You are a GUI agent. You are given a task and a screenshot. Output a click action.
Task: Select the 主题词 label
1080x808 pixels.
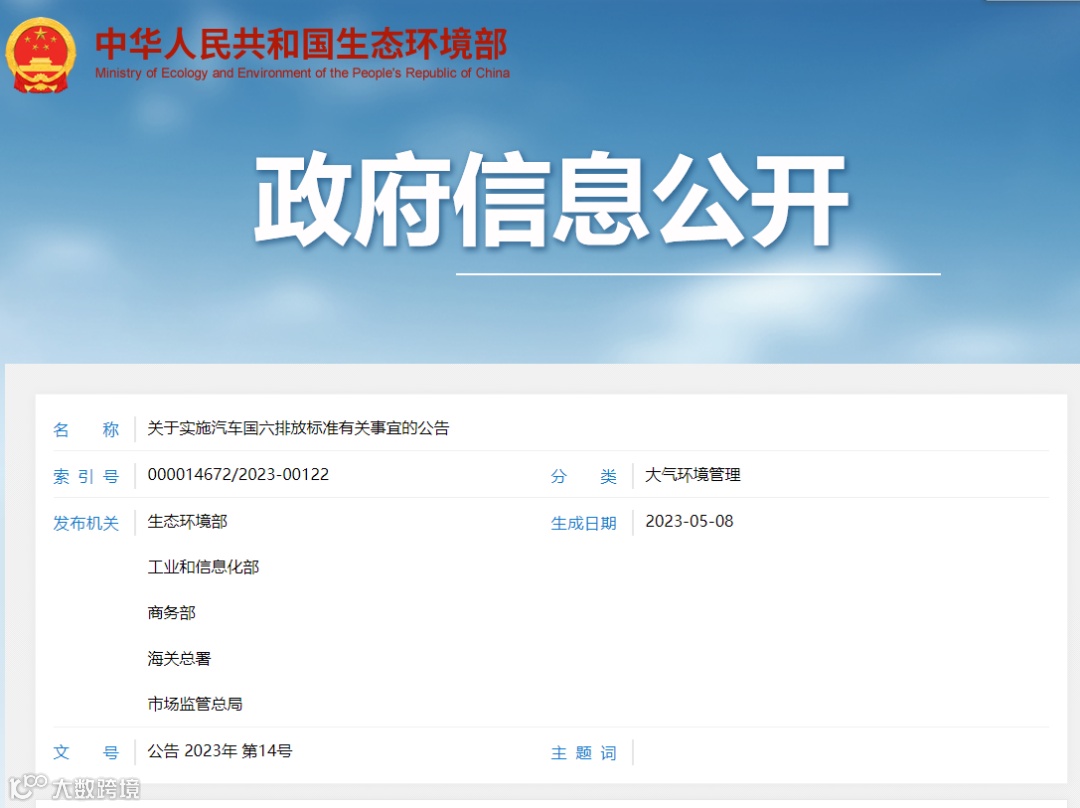tap(583, 752)
